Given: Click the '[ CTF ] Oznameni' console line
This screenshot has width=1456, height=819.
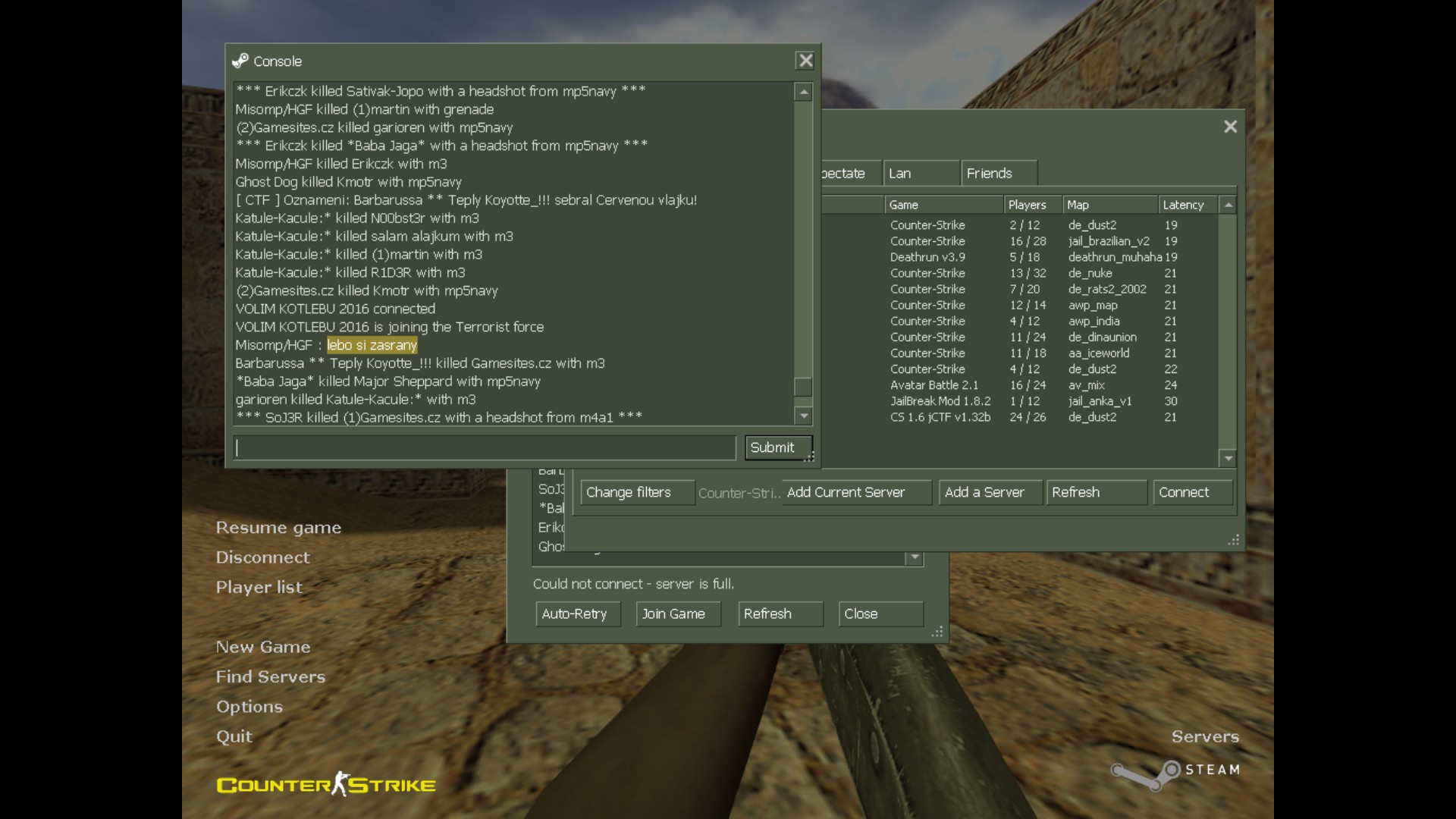Looking at the screenshot, I should tap(466, 200).
